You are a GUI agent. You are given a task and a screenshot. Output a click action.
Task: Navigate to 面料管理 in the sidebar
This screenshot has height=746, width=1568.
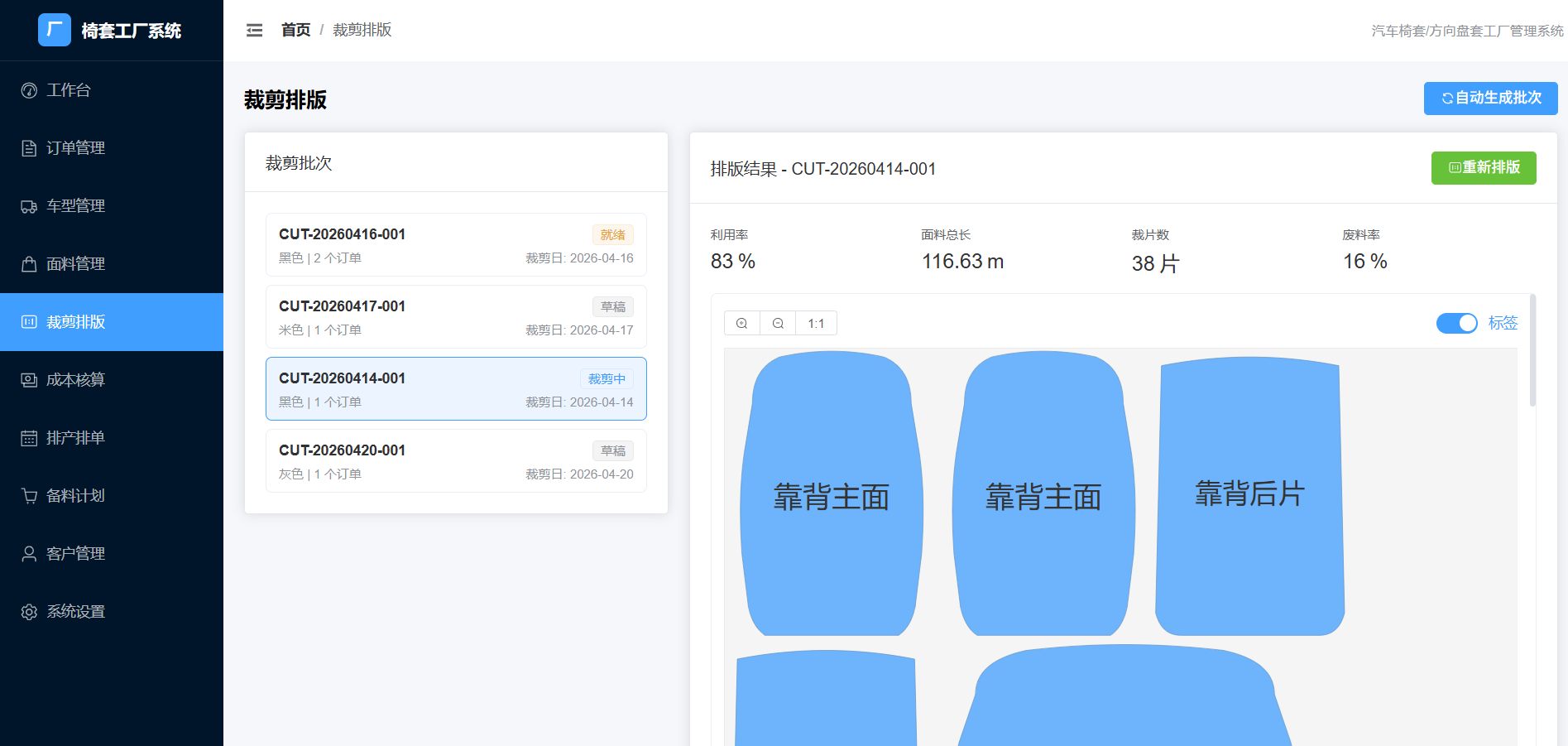(x=112, y=264)
